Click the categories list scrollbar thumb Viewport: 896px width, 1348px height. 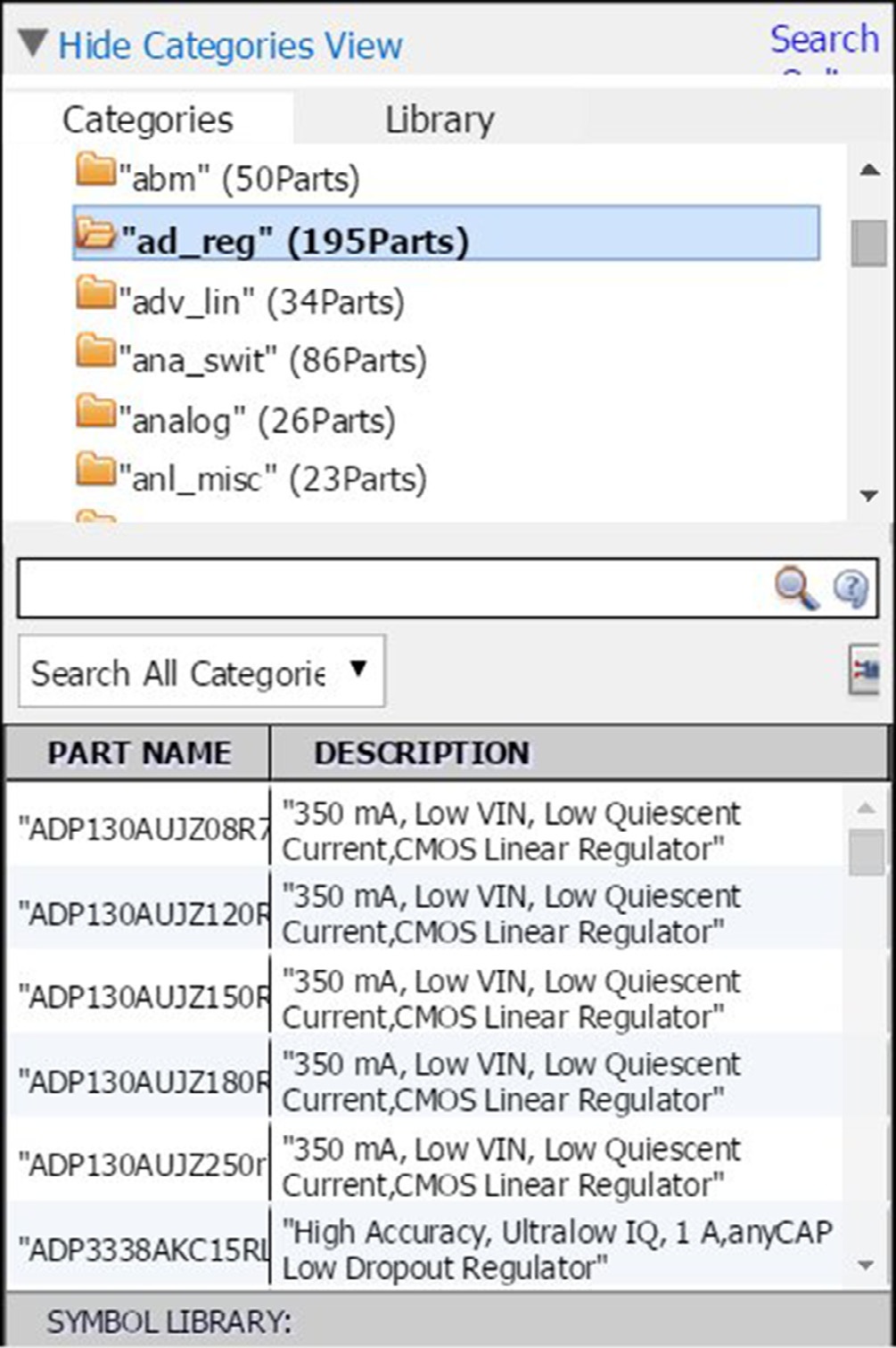pos(868,243)
